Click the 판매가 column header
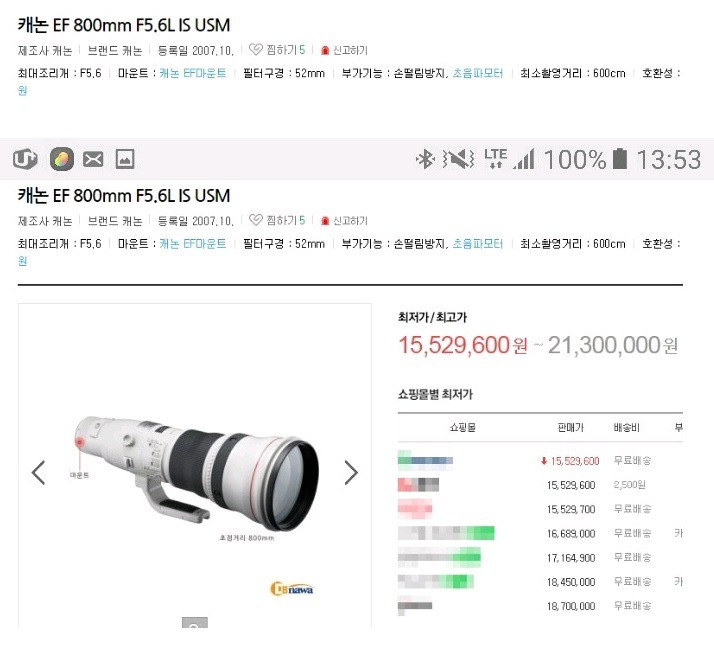 571,427
